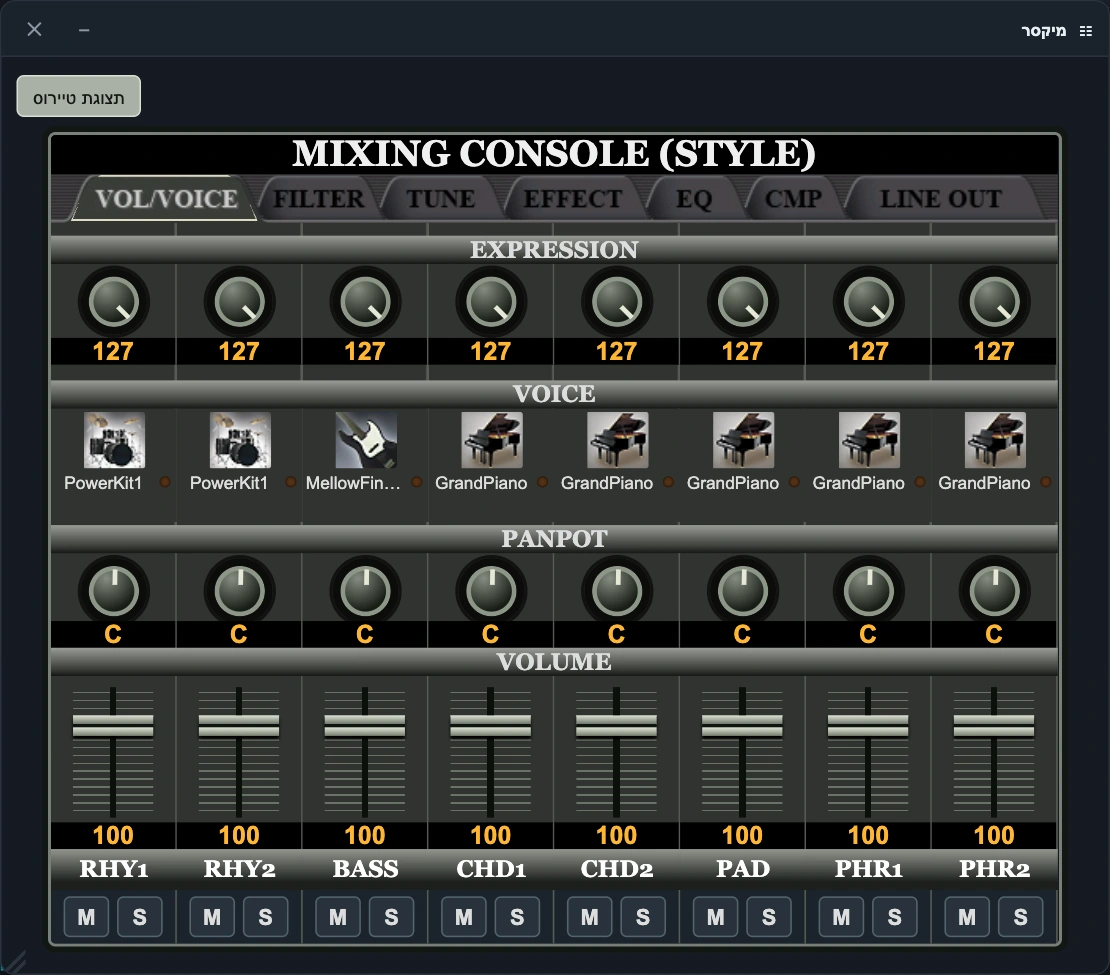Click the PAD volume fader handle

[x=742, y=726]
